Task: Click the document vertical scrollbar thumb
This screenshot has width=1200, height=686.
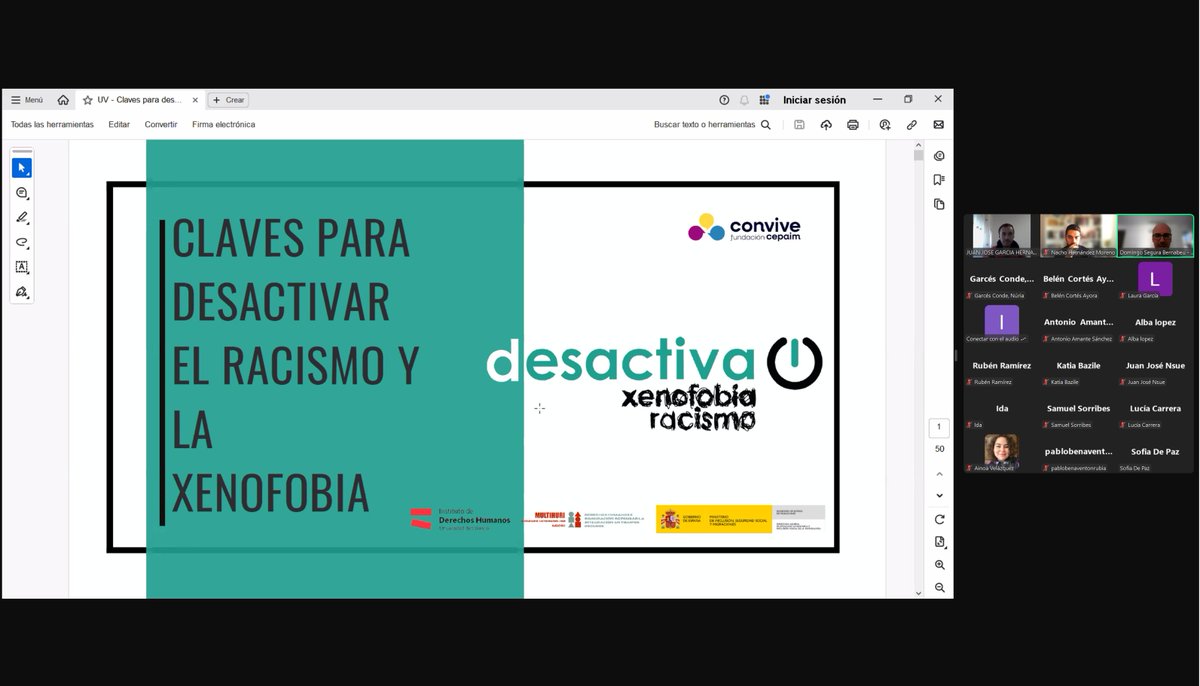Action: tap(919, 156)
